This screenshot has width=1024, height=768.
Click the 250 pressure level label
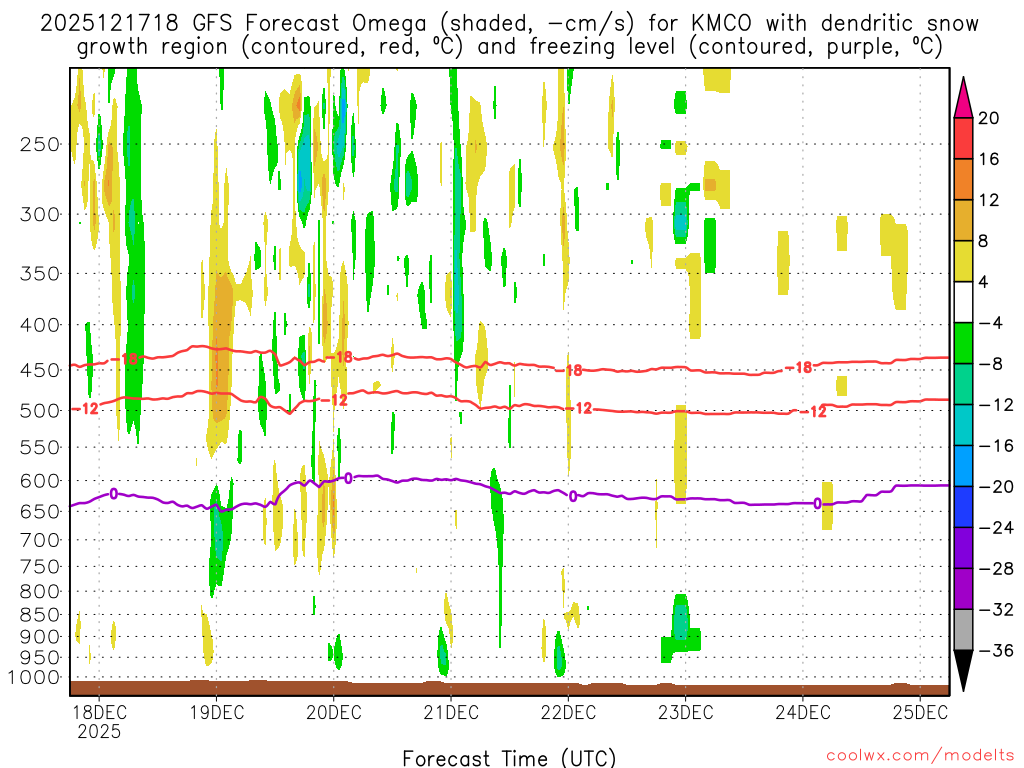[x=40, y=144]
